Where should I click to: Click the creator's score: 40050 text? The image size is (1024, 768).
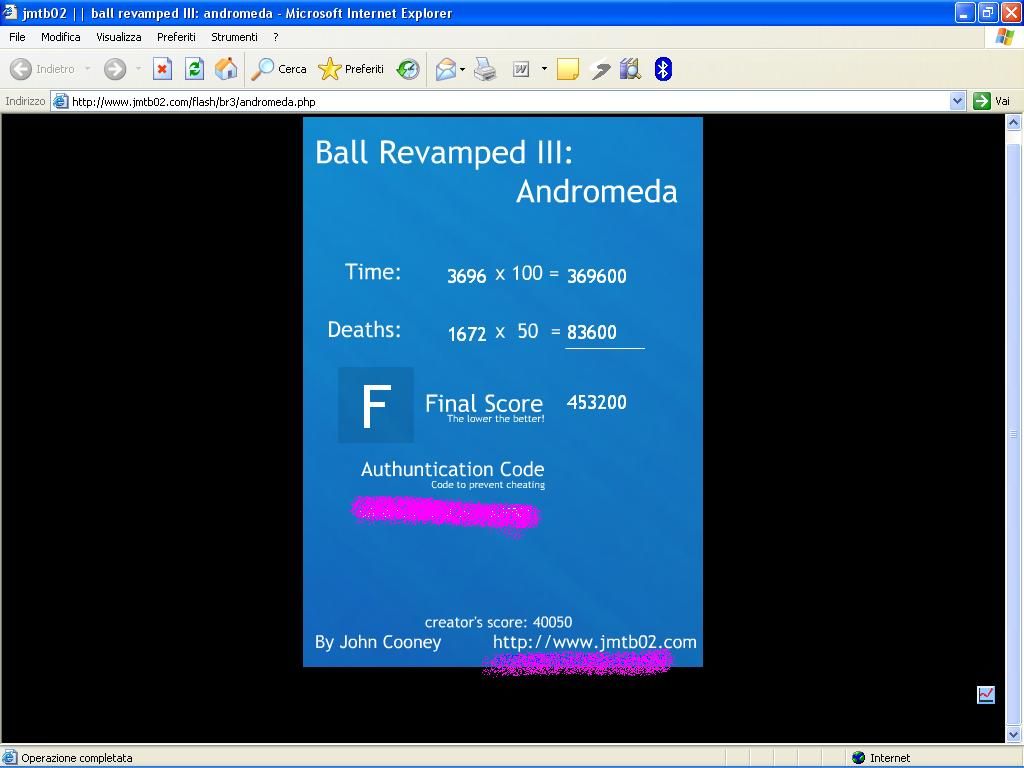(x=498, y=622)
